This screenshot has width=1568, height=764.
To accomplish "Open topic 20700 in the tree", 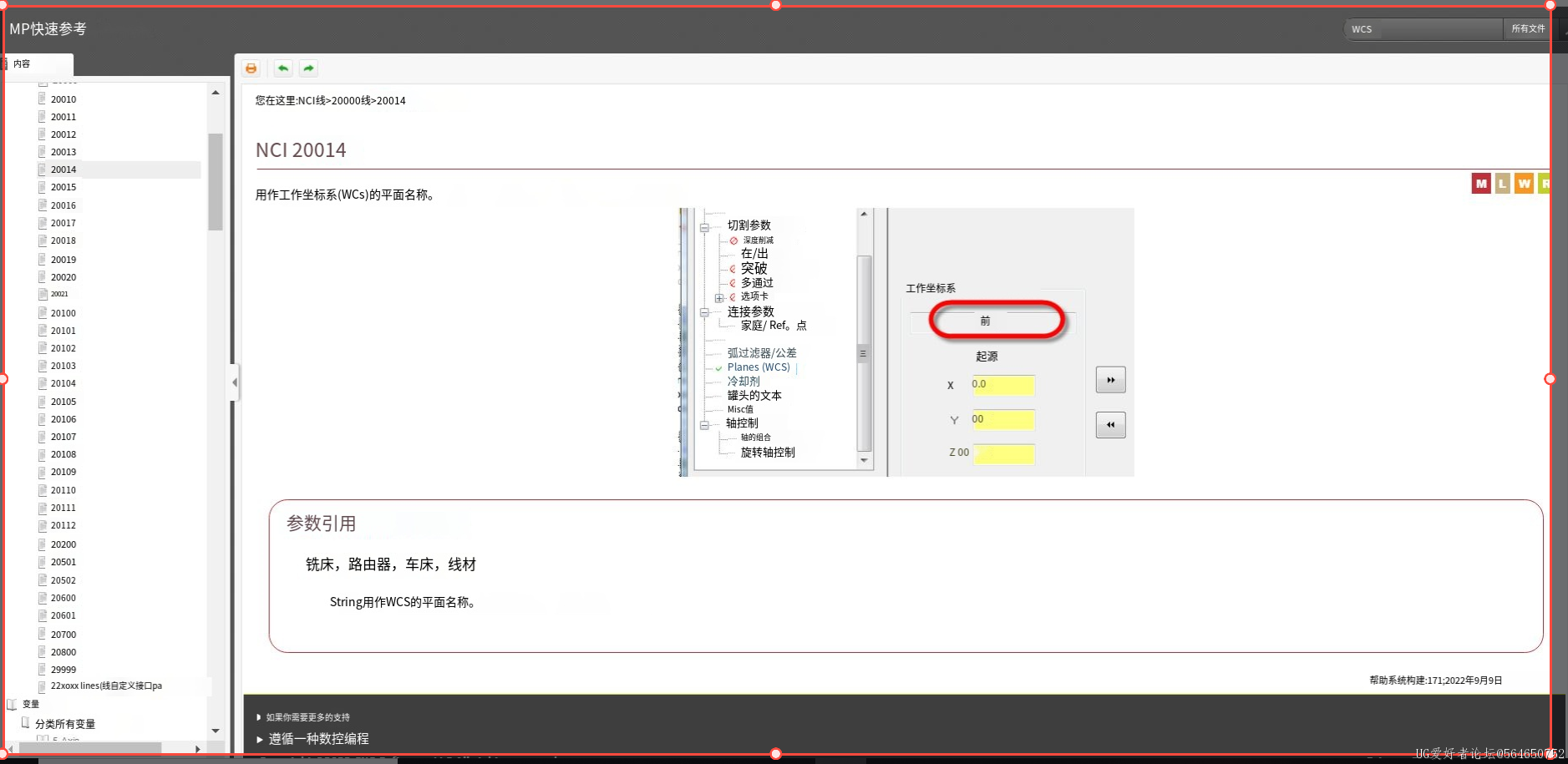I will 63,635.
